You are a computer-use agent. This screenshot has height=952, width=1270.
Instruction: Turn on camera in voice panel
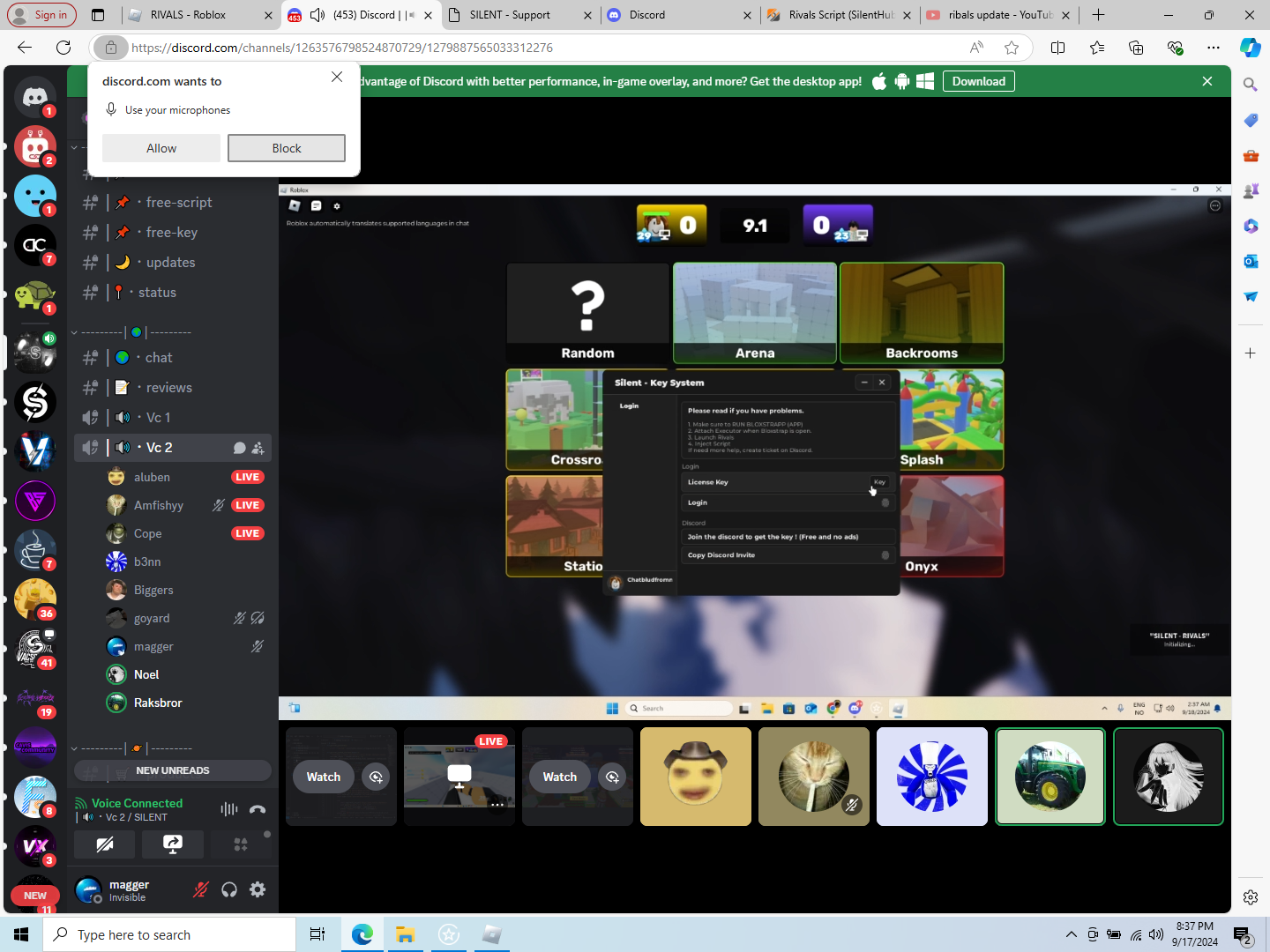(105, 844)
